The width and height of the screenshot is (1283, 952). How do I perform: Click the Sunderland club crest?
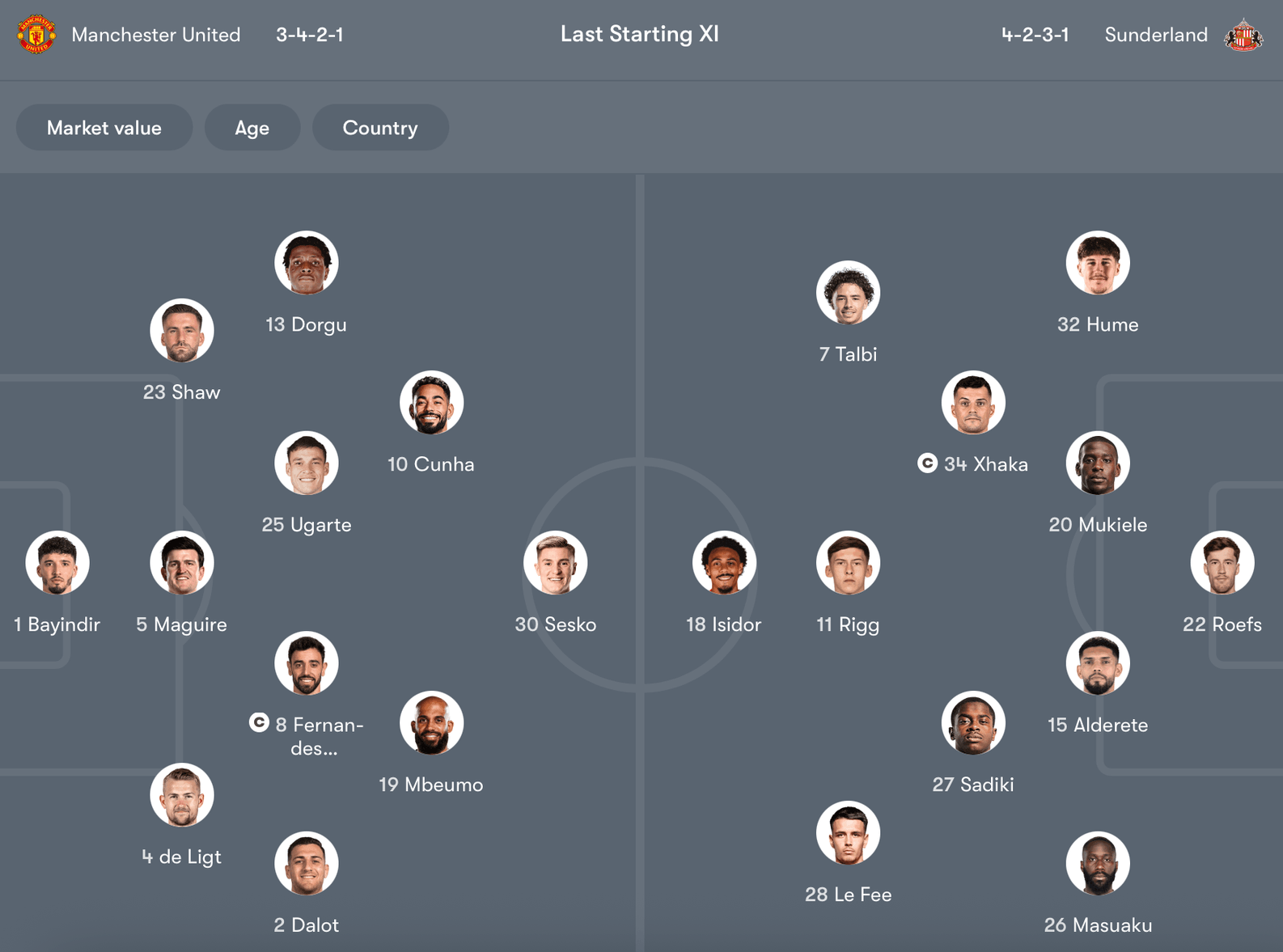coord(1243,35)
